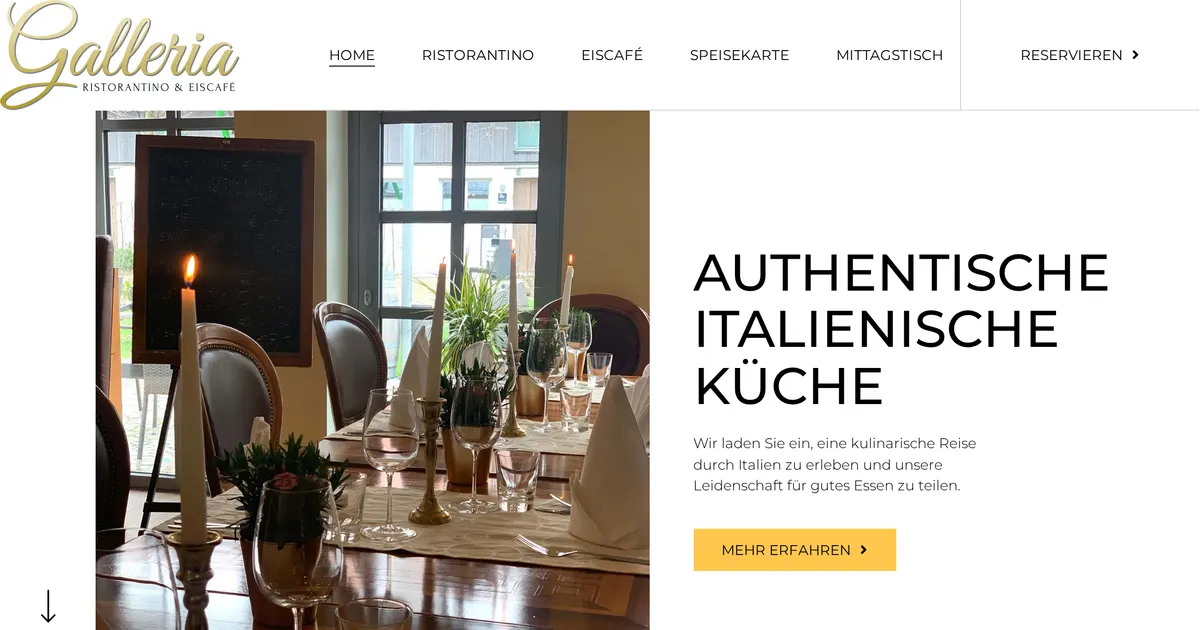Click the restaurant table photo
Image resolution: width=1200 pixels, height=630 pixels.
[372, 370]
